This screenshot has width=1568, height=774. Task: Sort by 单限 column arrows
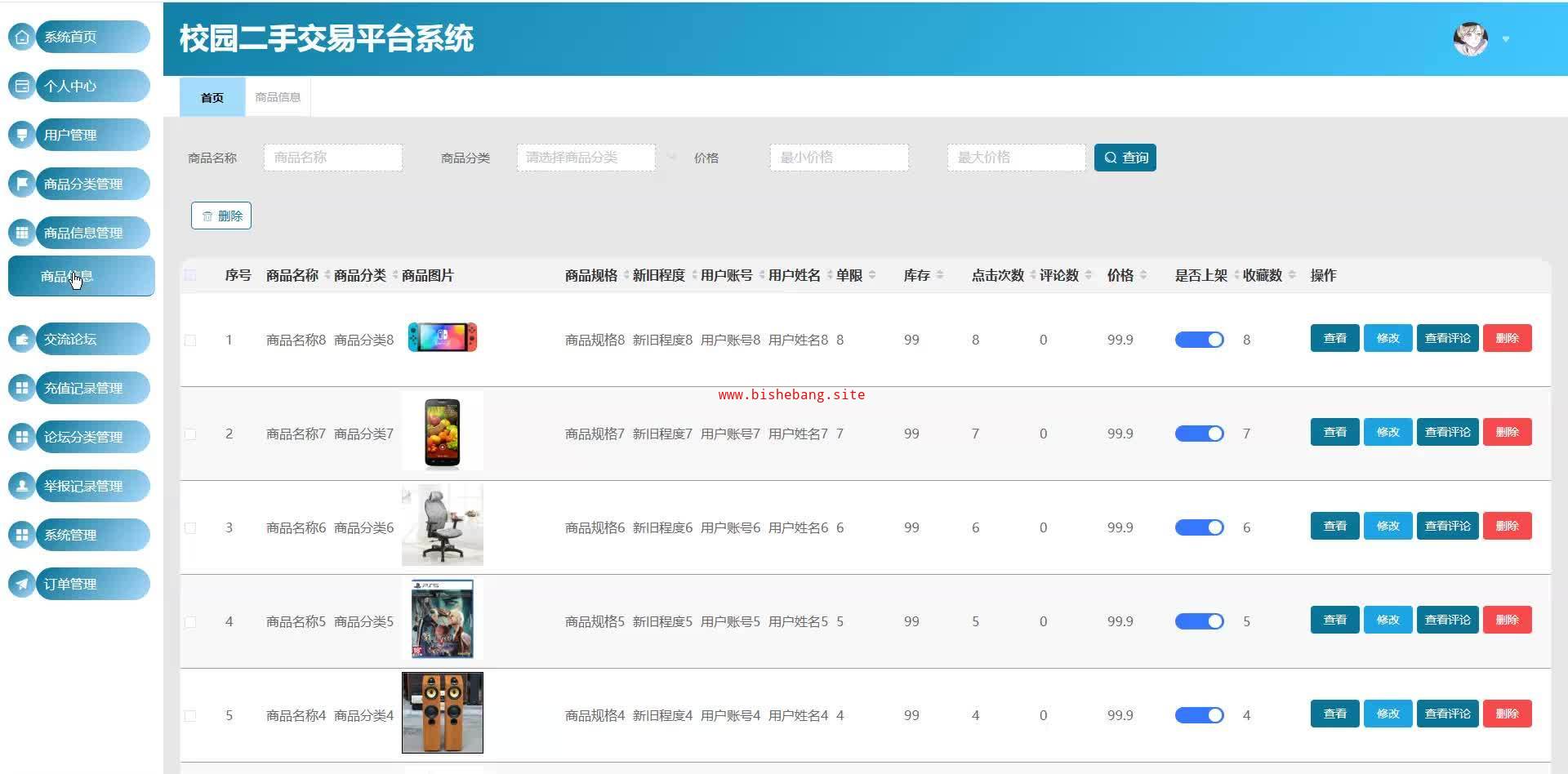tap(871, 275)
